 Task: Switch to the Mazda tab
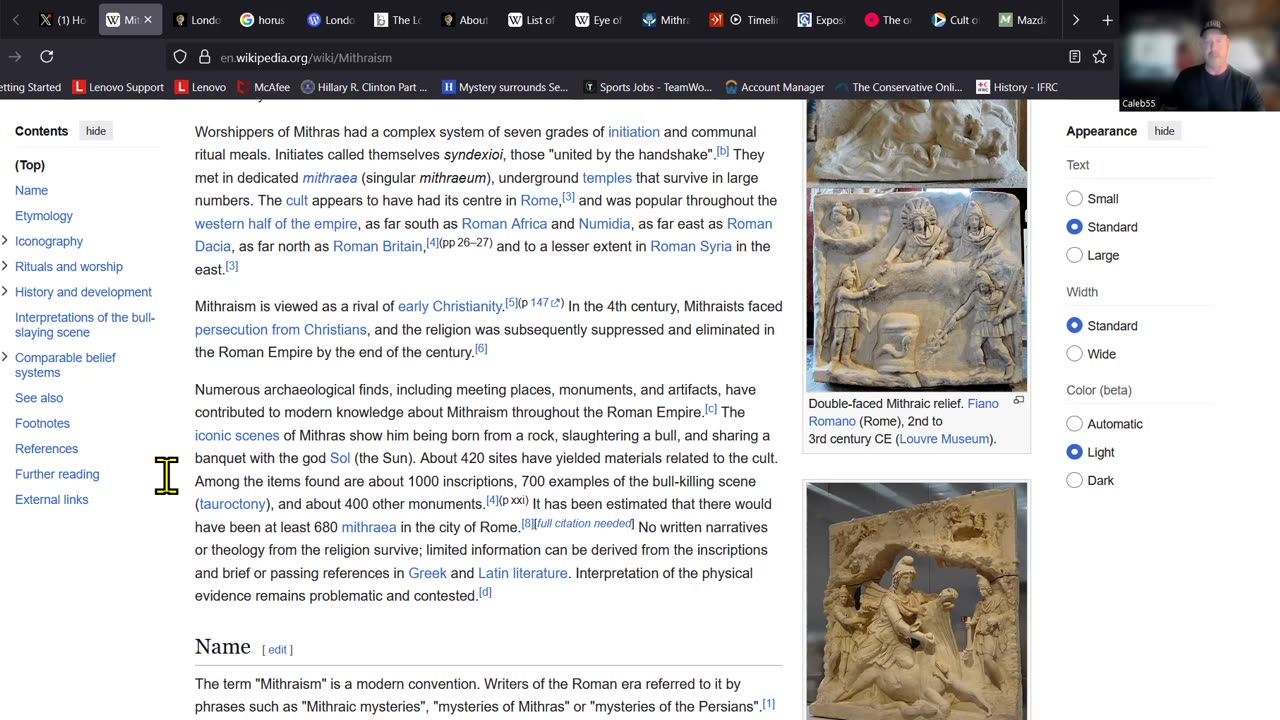pyautogui.click(x=1023, y=20)
